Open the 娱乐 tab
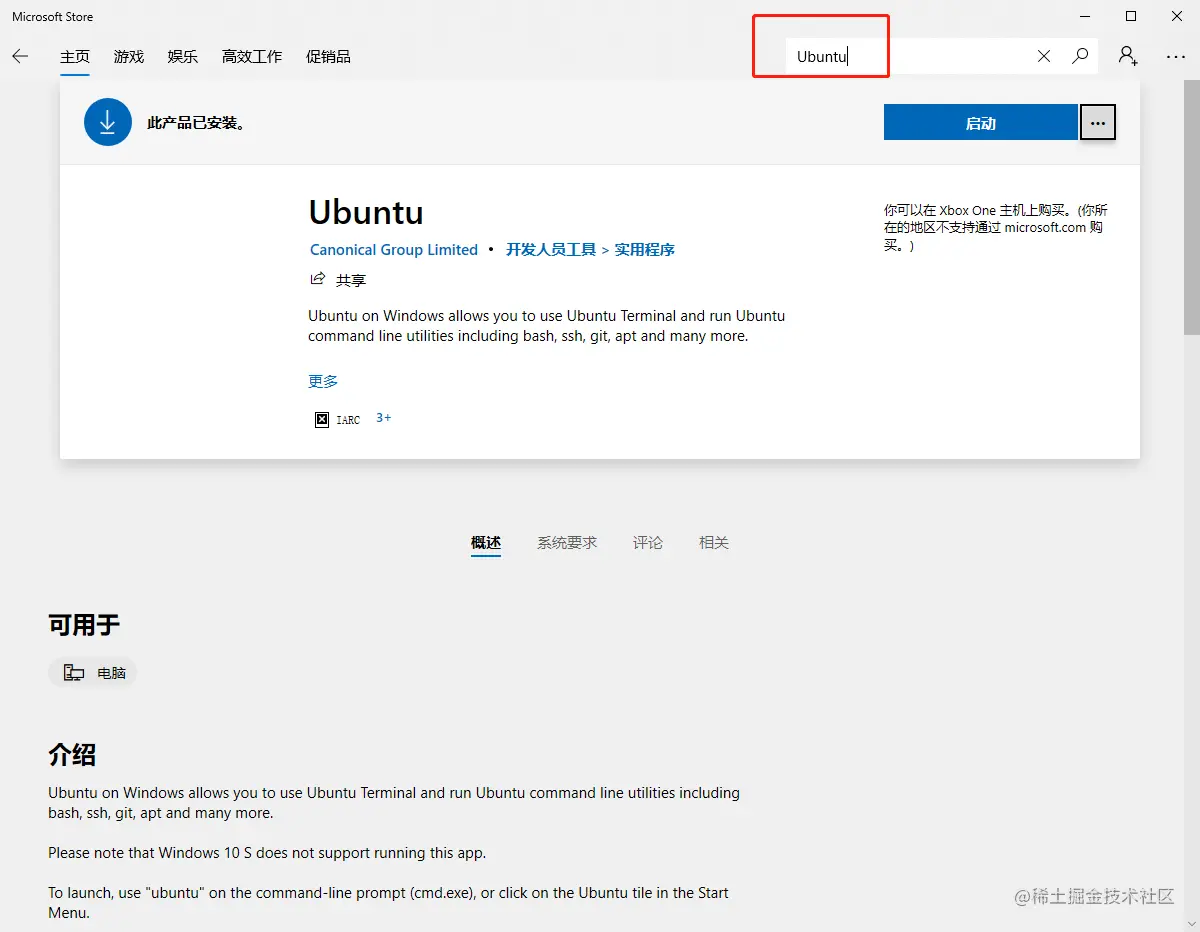Image resolution: width=1200 pixels, height=932 pixels. 183,57
